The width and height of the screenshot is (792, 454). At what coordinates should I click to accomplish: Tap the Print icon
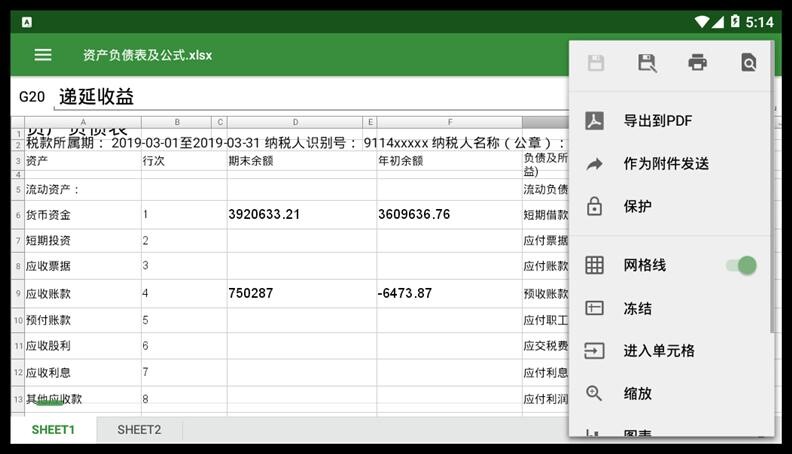pos(698,63)
